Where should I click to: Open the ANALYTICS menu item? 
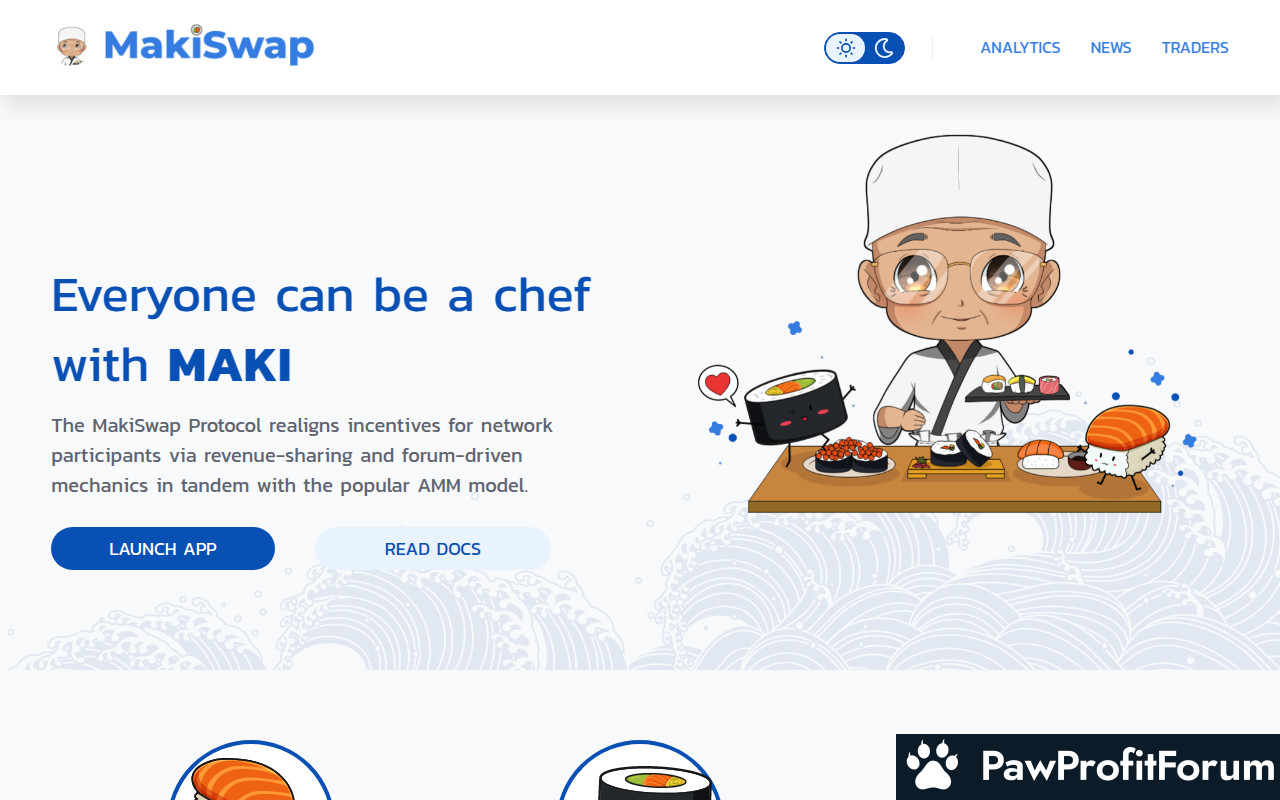point(1020,48)
